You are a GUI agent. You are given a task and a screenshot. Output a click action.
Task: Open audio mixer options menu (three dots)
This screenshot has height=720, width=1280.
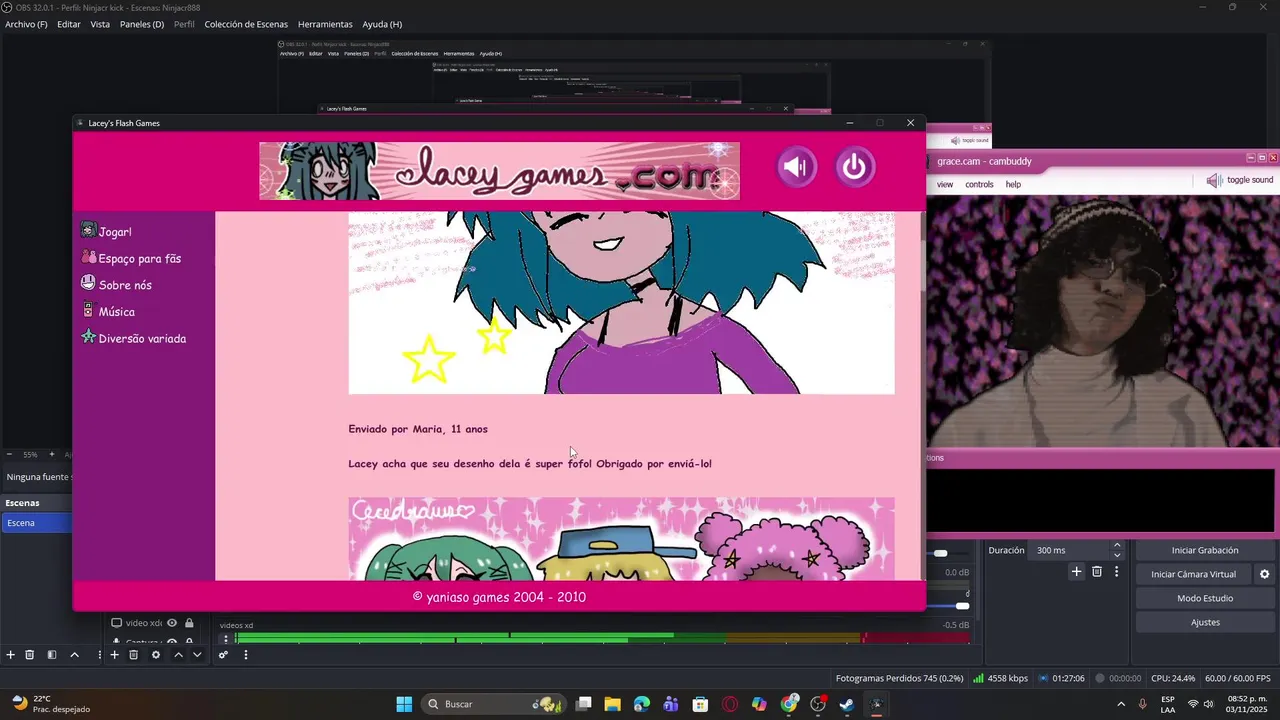(x=246, y=655)
